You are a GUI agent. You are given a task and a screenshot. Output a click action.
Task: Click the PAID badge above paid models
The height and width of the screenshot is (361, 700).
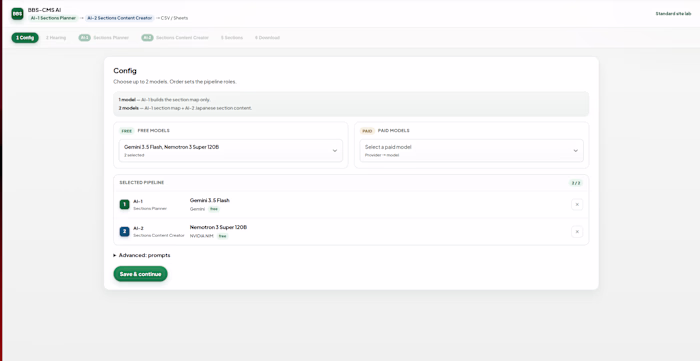[x=367, y=131]
